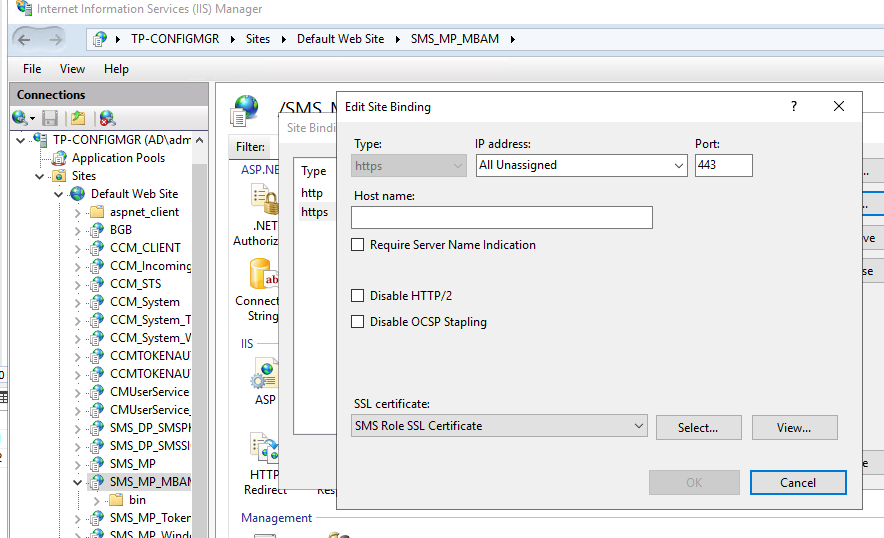Select the bin folder icon under SMS_MP_MBAM

pyautogui.click(x=116, y=500)
